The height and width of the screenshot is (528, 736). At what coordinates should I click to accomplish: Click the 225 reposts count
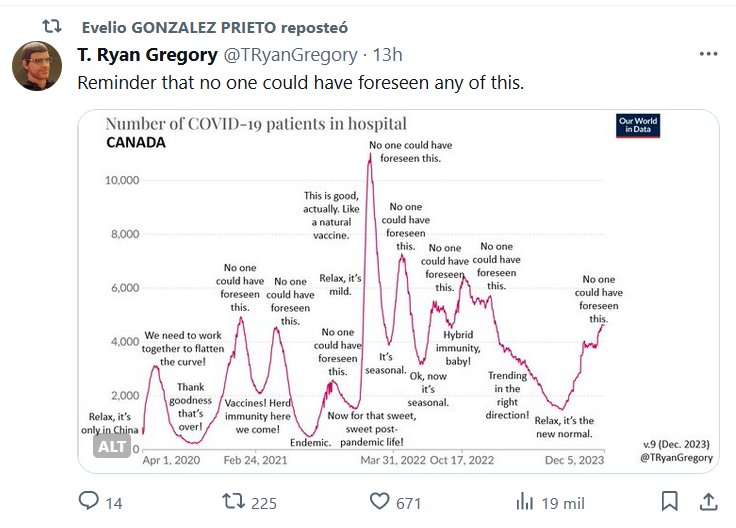point(263,503)
